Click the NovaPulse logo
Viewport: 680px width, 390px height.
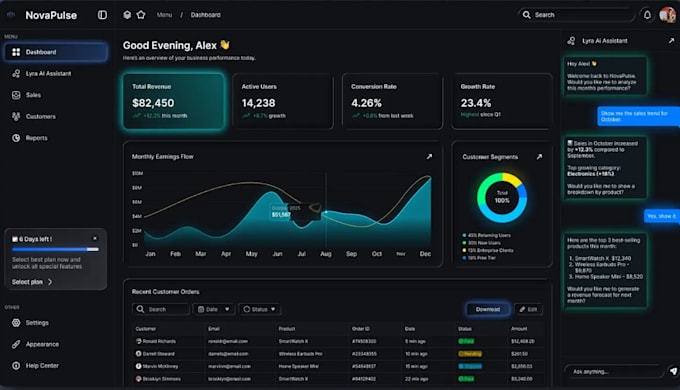point(51,15)
